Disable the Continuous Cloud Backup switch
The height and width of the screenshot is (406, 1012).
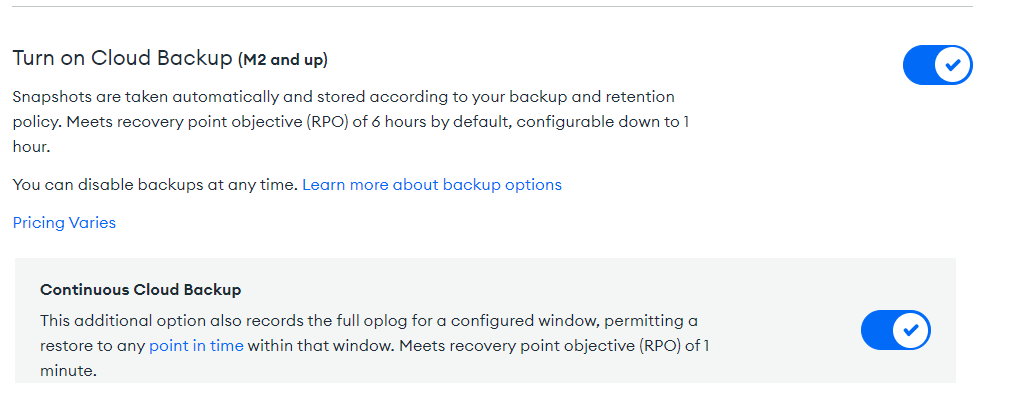click(895, 330)
